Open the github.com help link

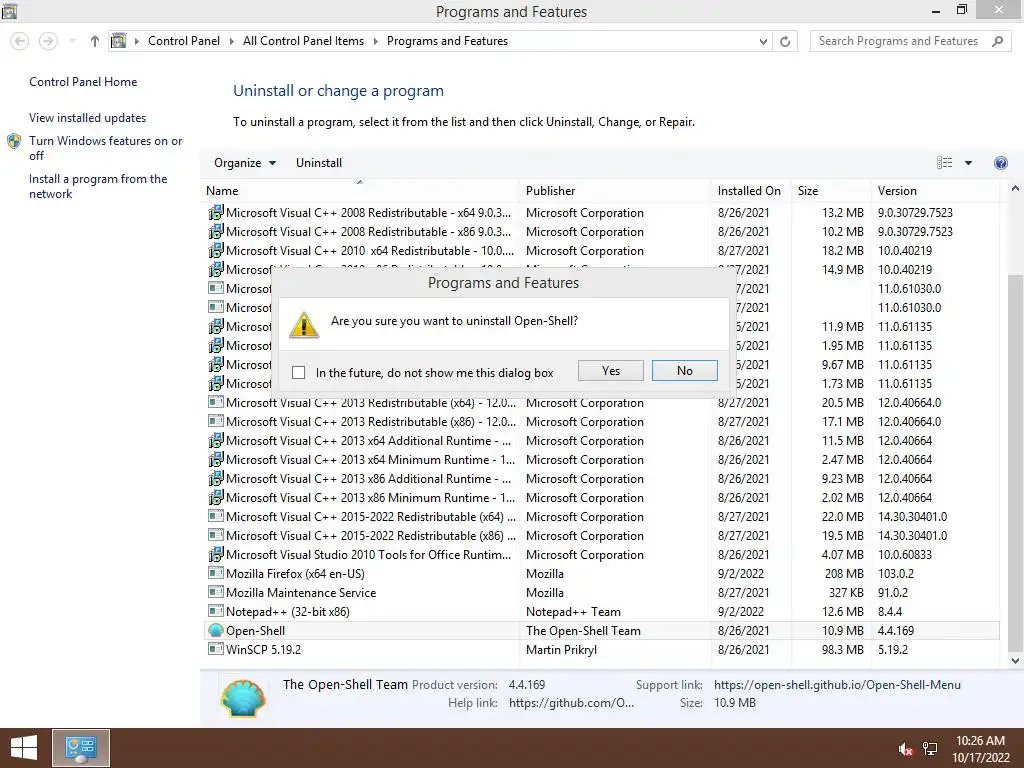[571, 703]
